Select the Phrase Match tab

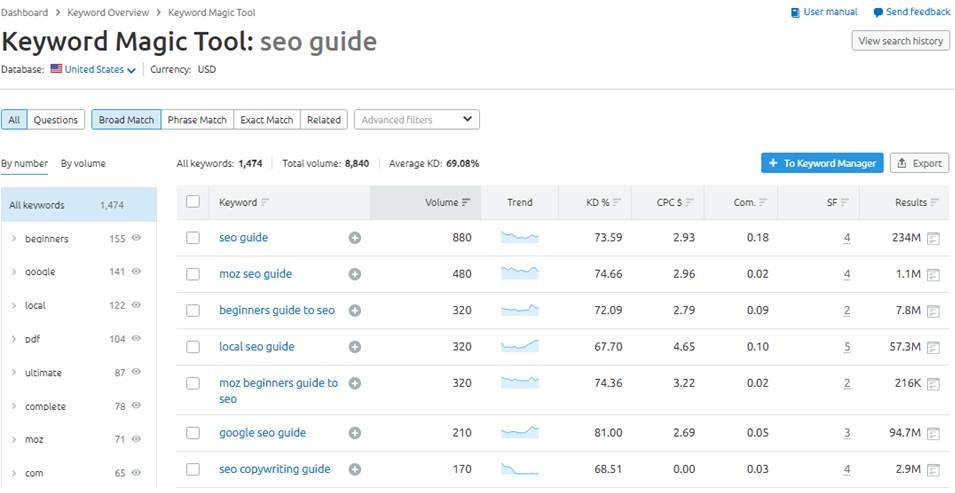(x=197, y=119)
